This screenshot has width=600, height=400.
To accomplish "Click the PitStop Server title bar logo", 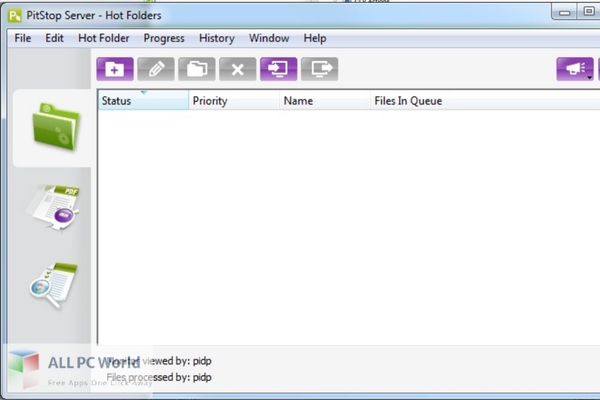I will pos(15,16).
